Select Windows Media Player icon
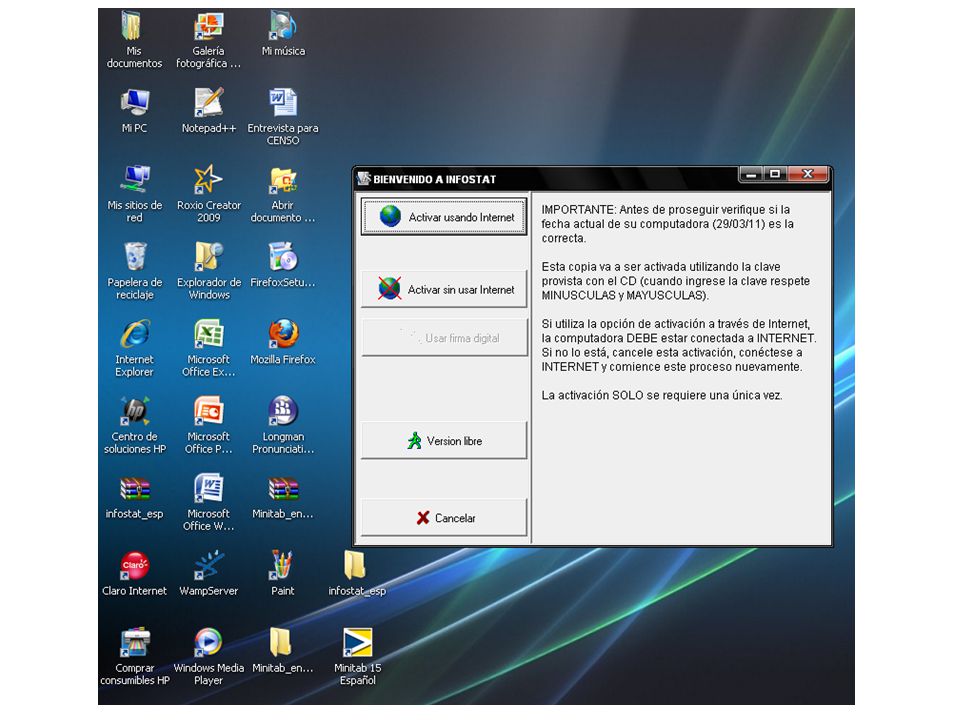The image size is (960, 720). [209, 656]
